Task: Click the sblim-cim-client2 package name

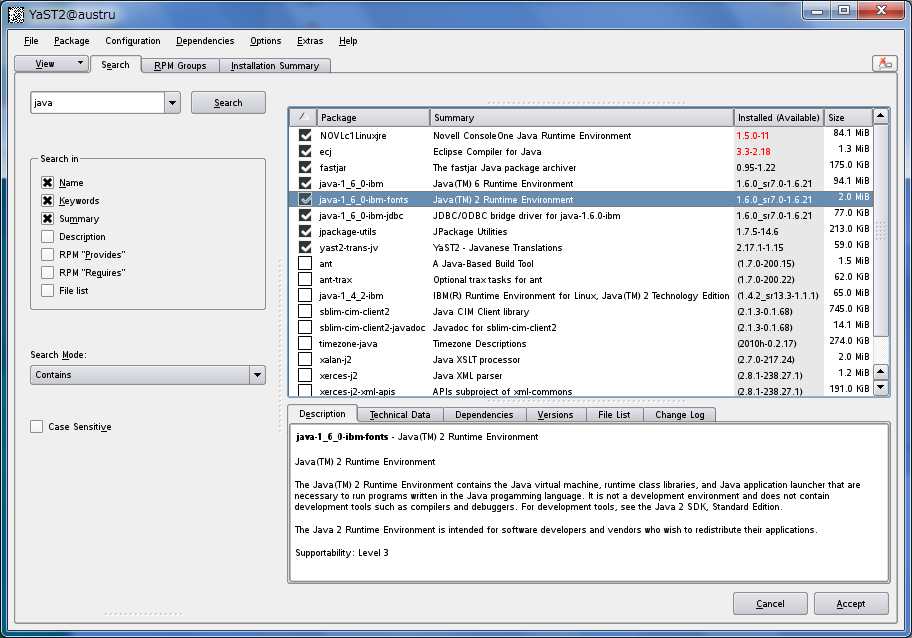Action: coord(354,312)
